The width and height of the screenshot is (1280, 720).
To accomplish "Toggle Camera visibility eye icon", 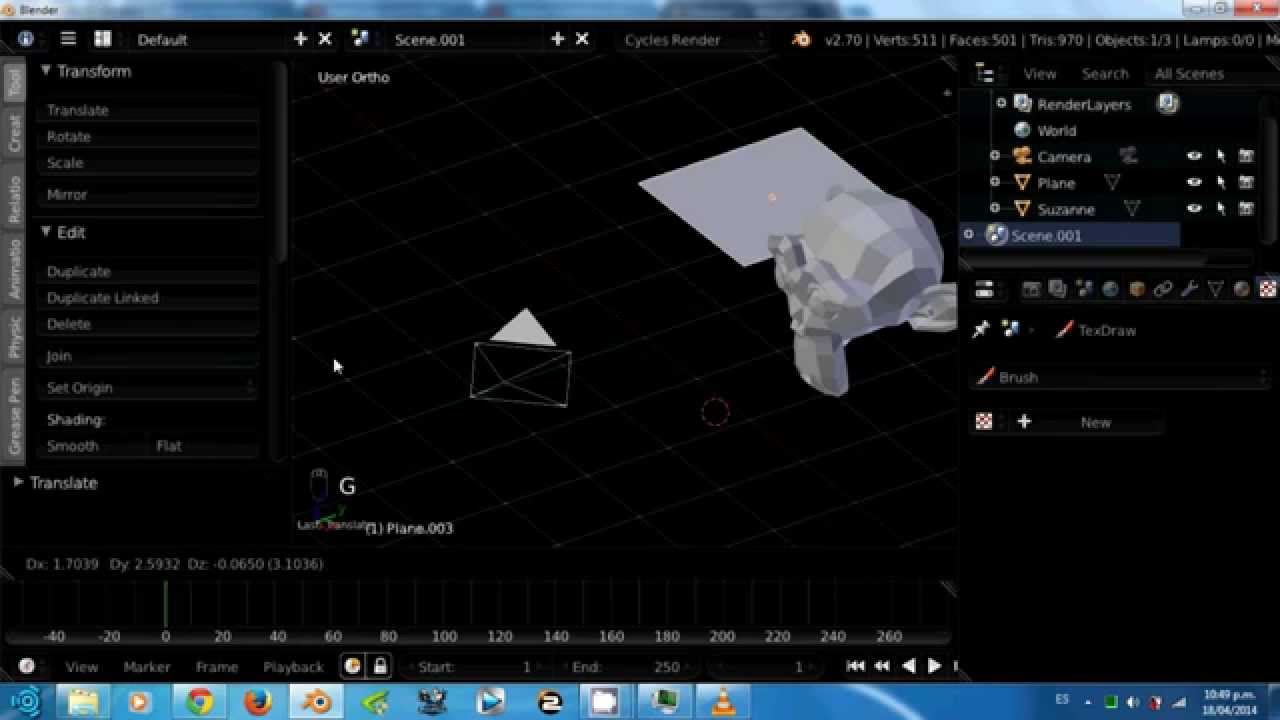I will [x=1194, y=156].
